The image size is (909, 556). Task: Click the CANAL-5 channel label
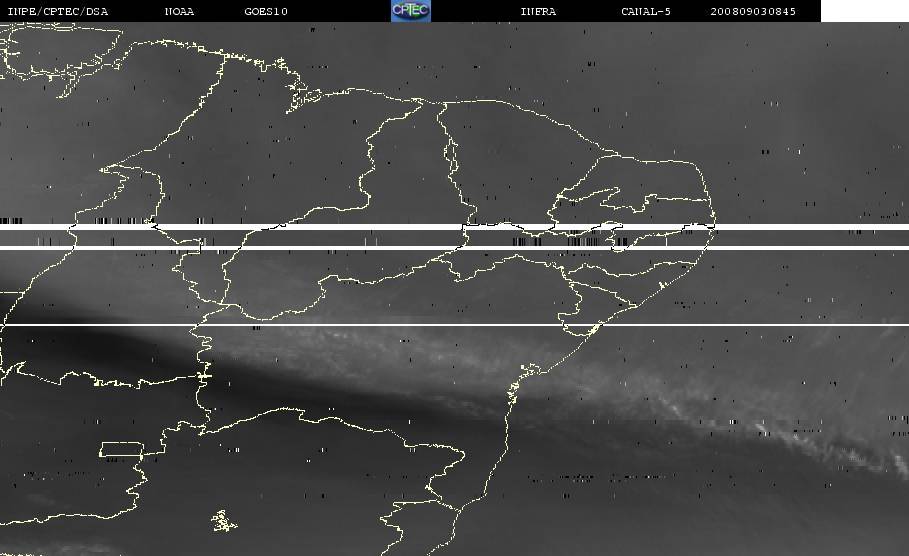[x=646, y=12]
